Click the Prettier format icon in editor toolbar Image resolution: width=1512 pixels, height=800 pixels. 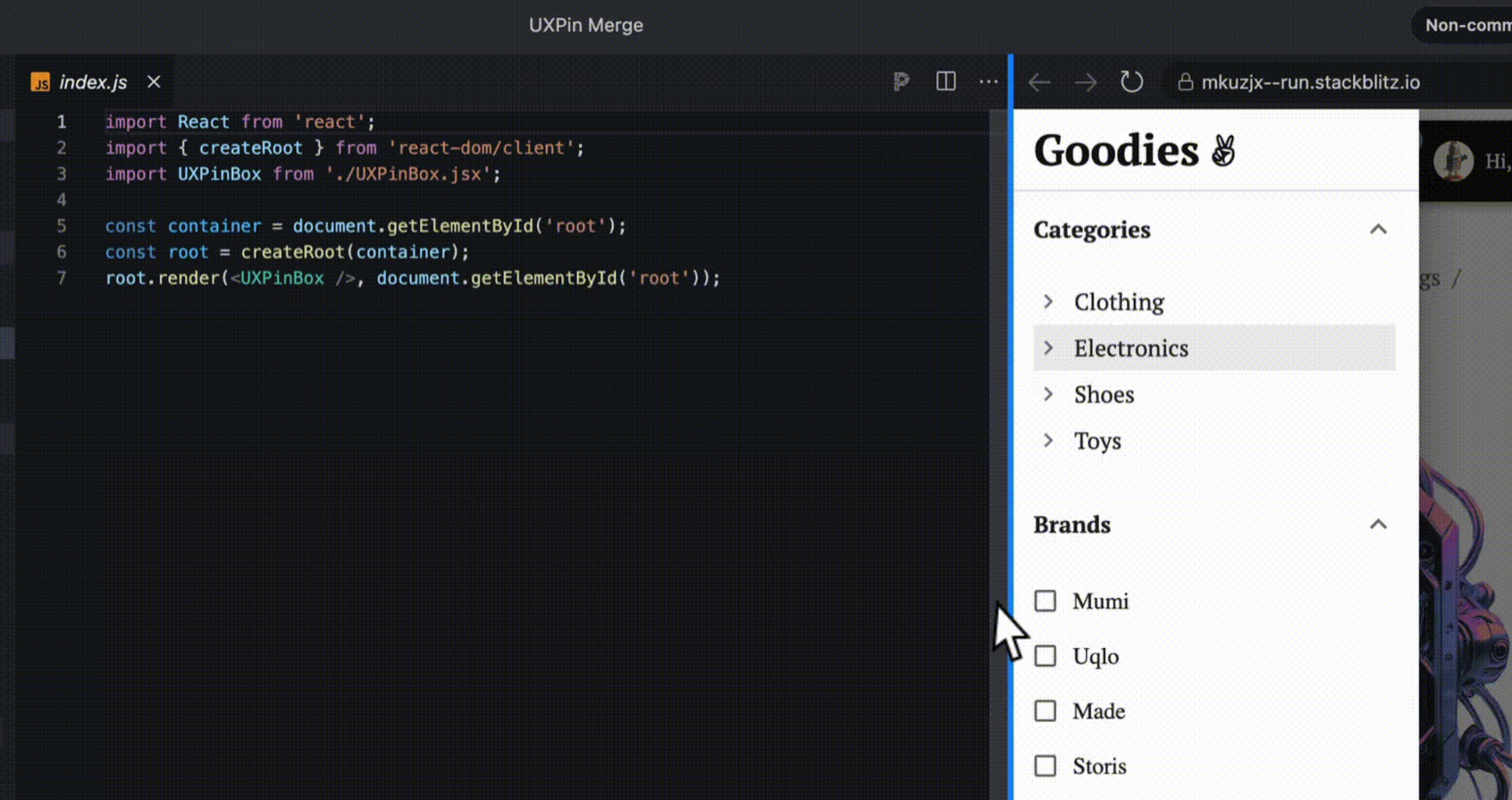(901, 82)
